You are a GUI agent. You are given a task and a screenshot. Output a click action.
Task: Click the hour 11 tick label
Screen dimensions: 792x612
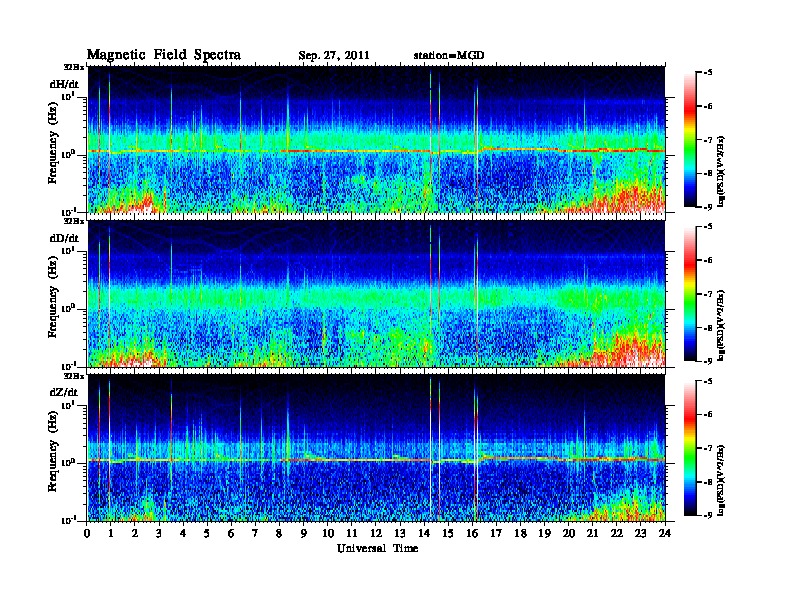tap(352, 534)
